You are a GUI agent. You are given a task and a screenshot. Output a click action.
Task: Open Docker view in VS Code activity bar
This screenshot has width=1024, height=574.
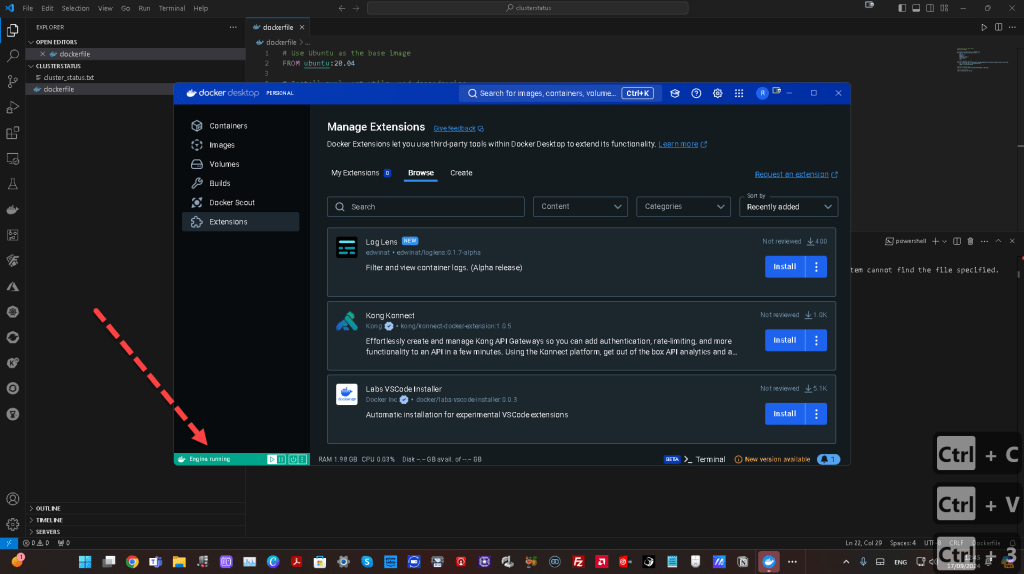12,210
